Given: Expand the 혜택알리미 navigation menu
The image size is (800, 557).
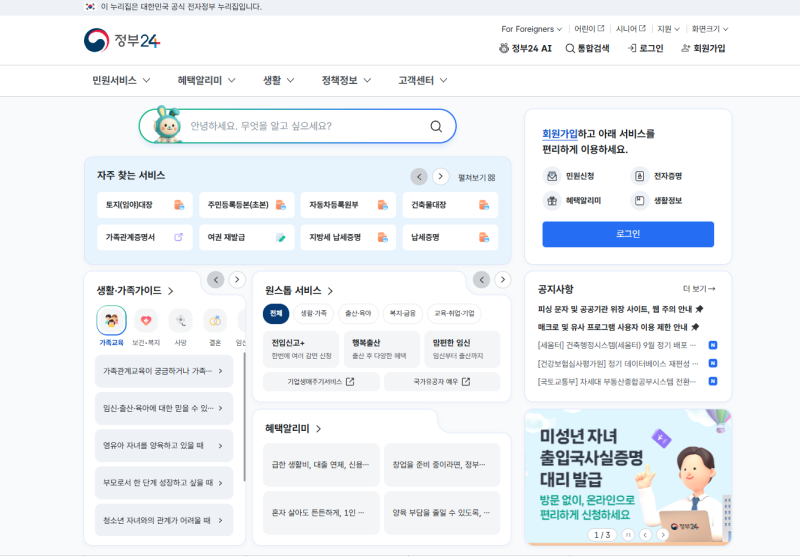Looking at the screenshot, I should [206, 81].
